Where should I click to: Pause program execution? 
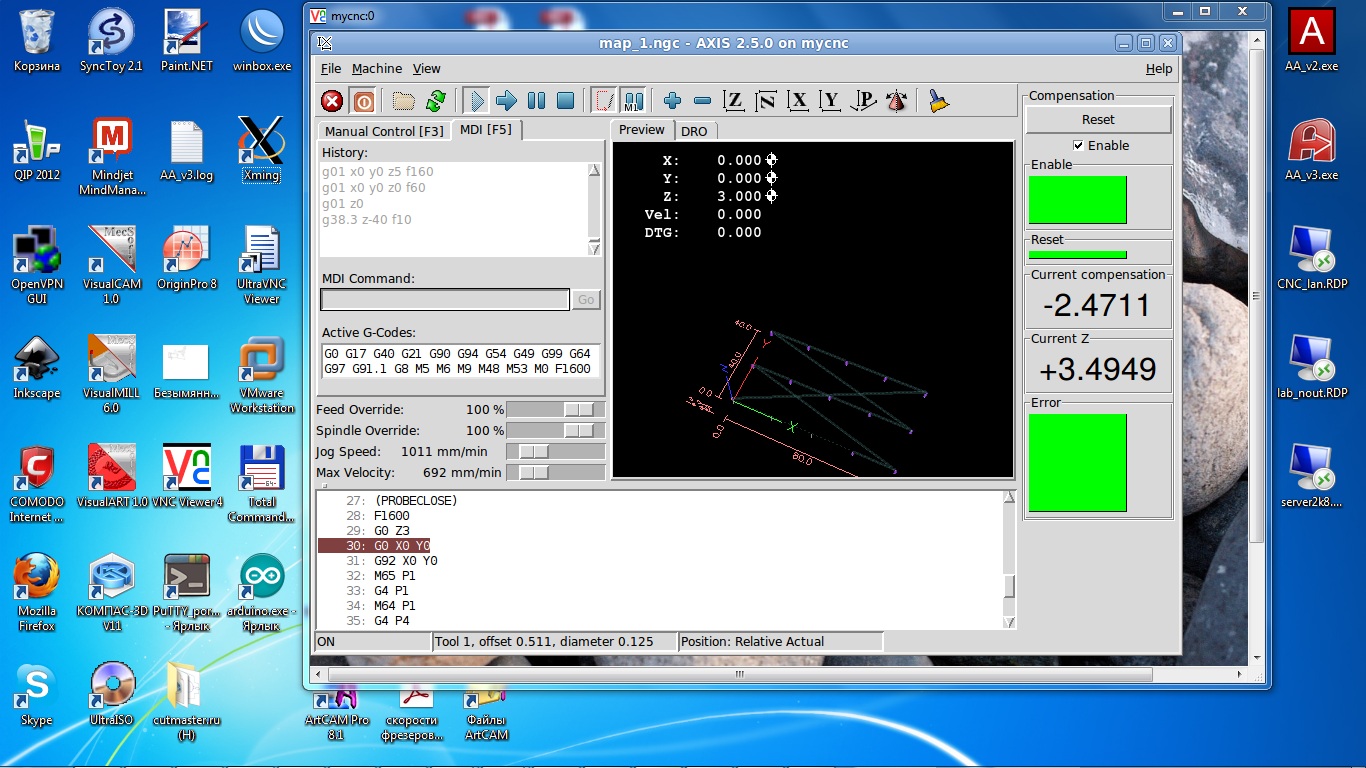click(536, 101)
